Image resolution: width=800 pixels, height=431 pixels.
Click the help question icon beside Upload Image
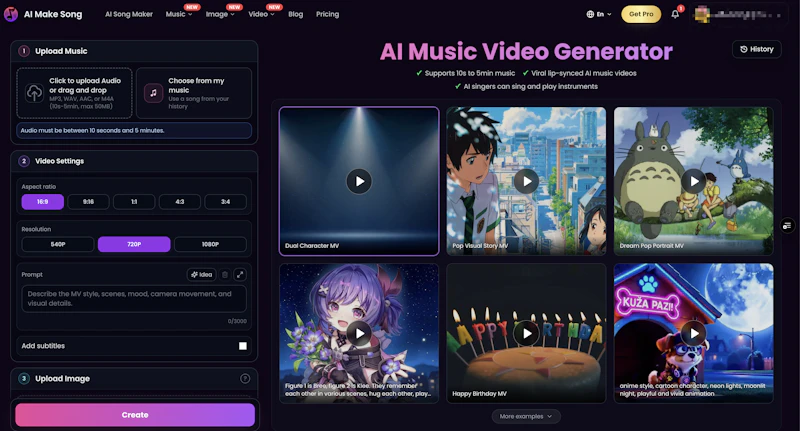[245, 378]
